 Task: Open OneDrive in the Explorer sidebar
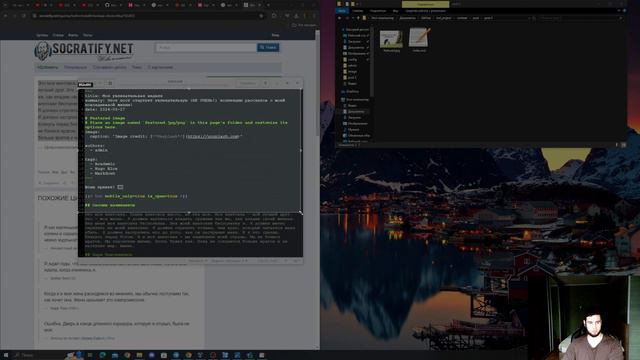click(352, 91)
